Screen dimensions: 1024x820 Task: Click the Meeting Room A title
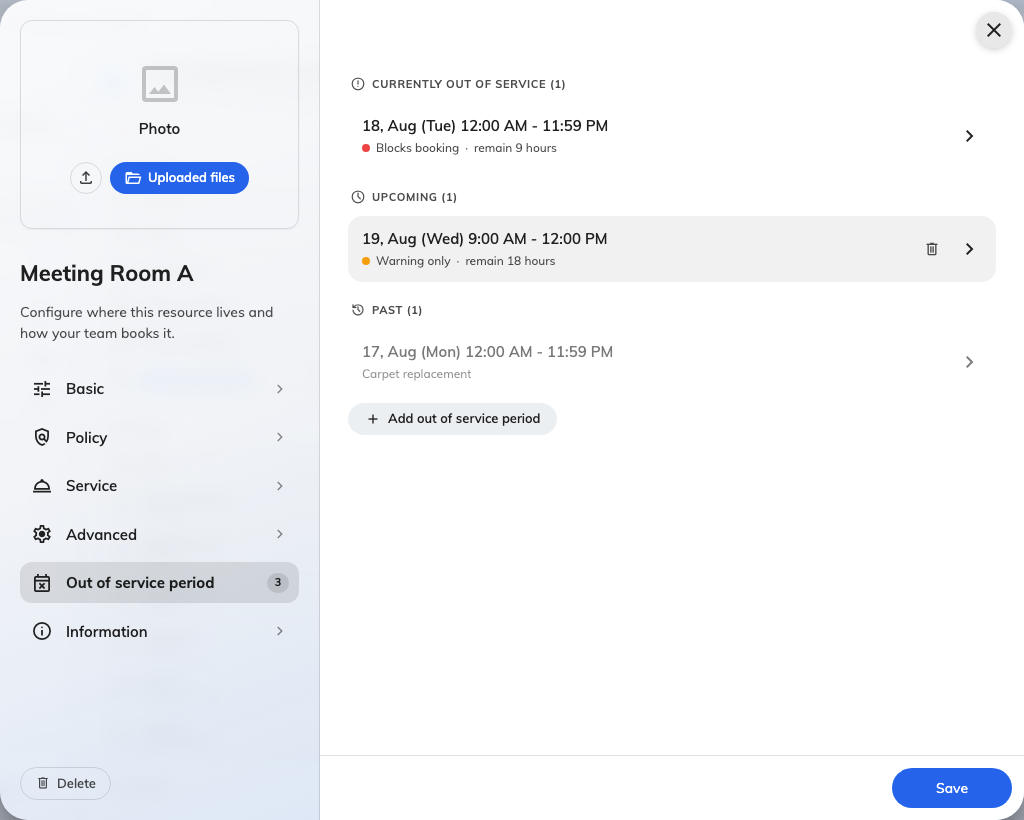click(x=107, y=274)
